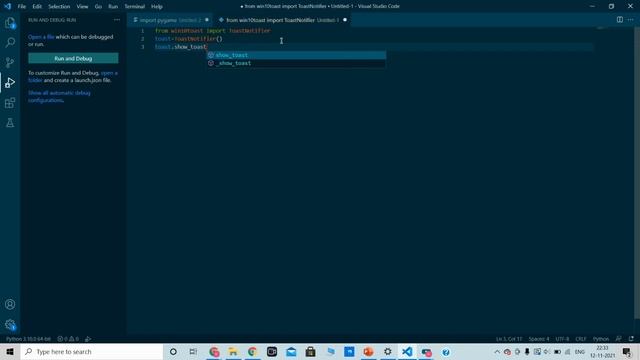This screenshot has width=640, height=360.
Task: Click Python language mode in status bar
Action: tap(600, 339)
